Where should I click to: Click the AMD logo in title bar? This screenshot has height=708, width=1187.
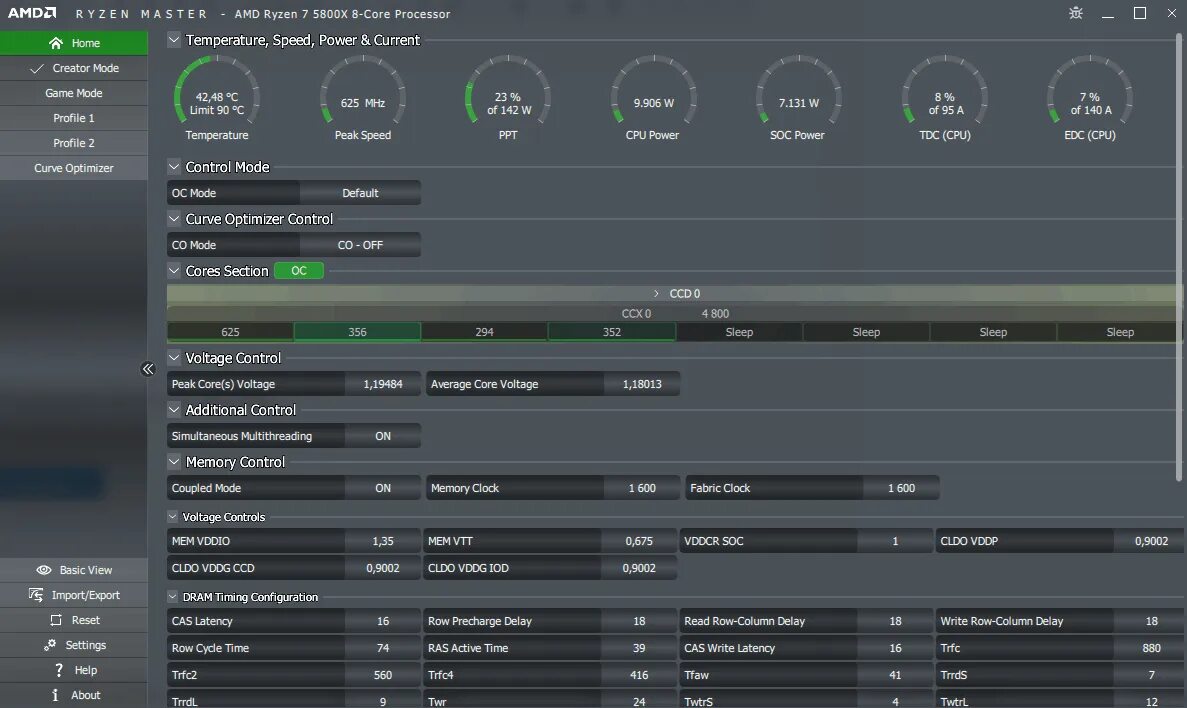pos(32,13)
